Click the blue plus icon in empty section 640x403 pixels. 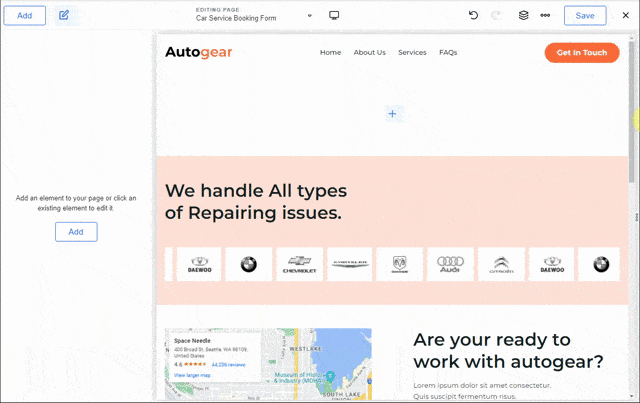pos(392,114)
